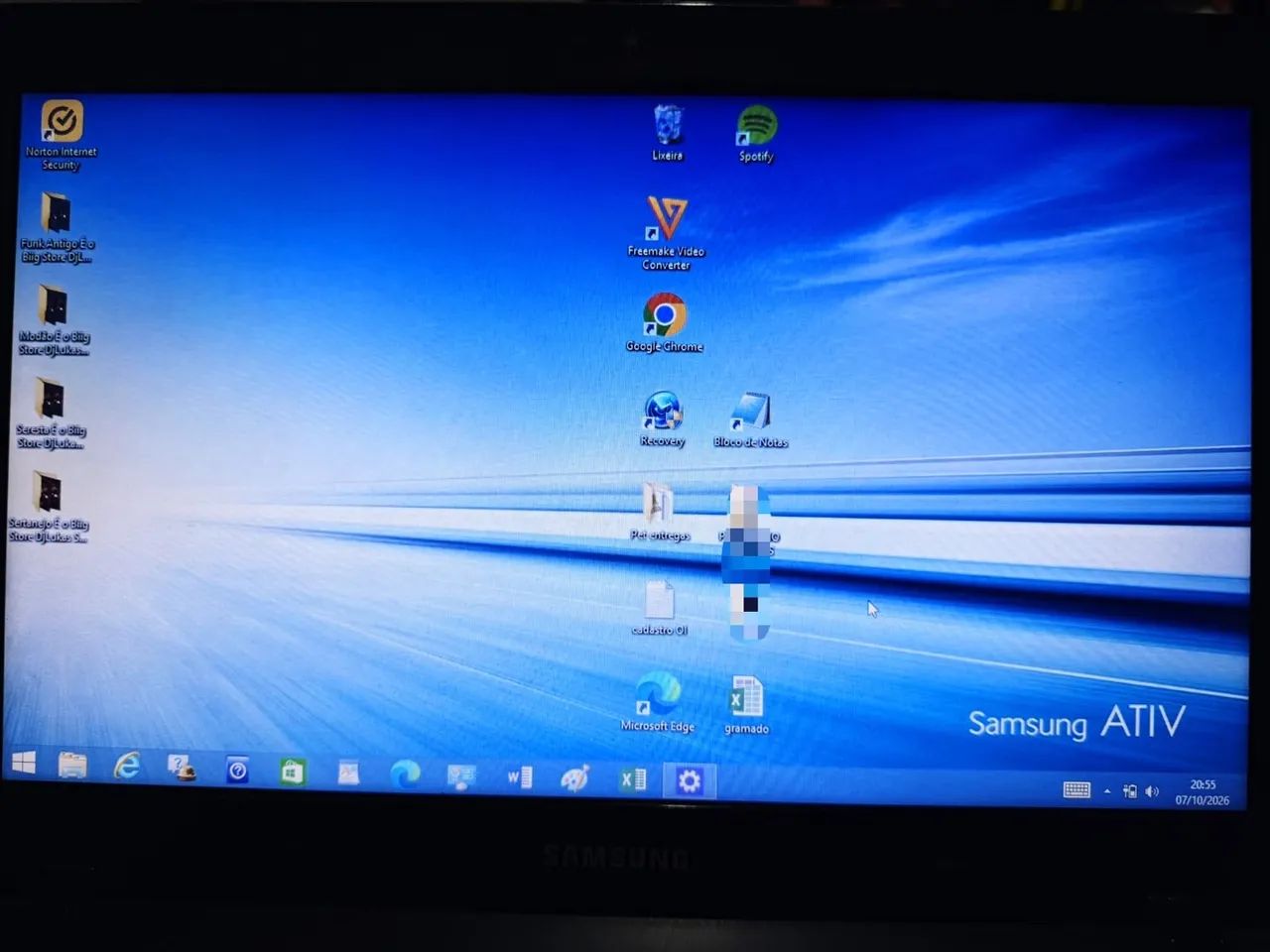1270x952 pixels.
Task: Launch Internet Explorer from the taskbar
Action: click(127, 766)
